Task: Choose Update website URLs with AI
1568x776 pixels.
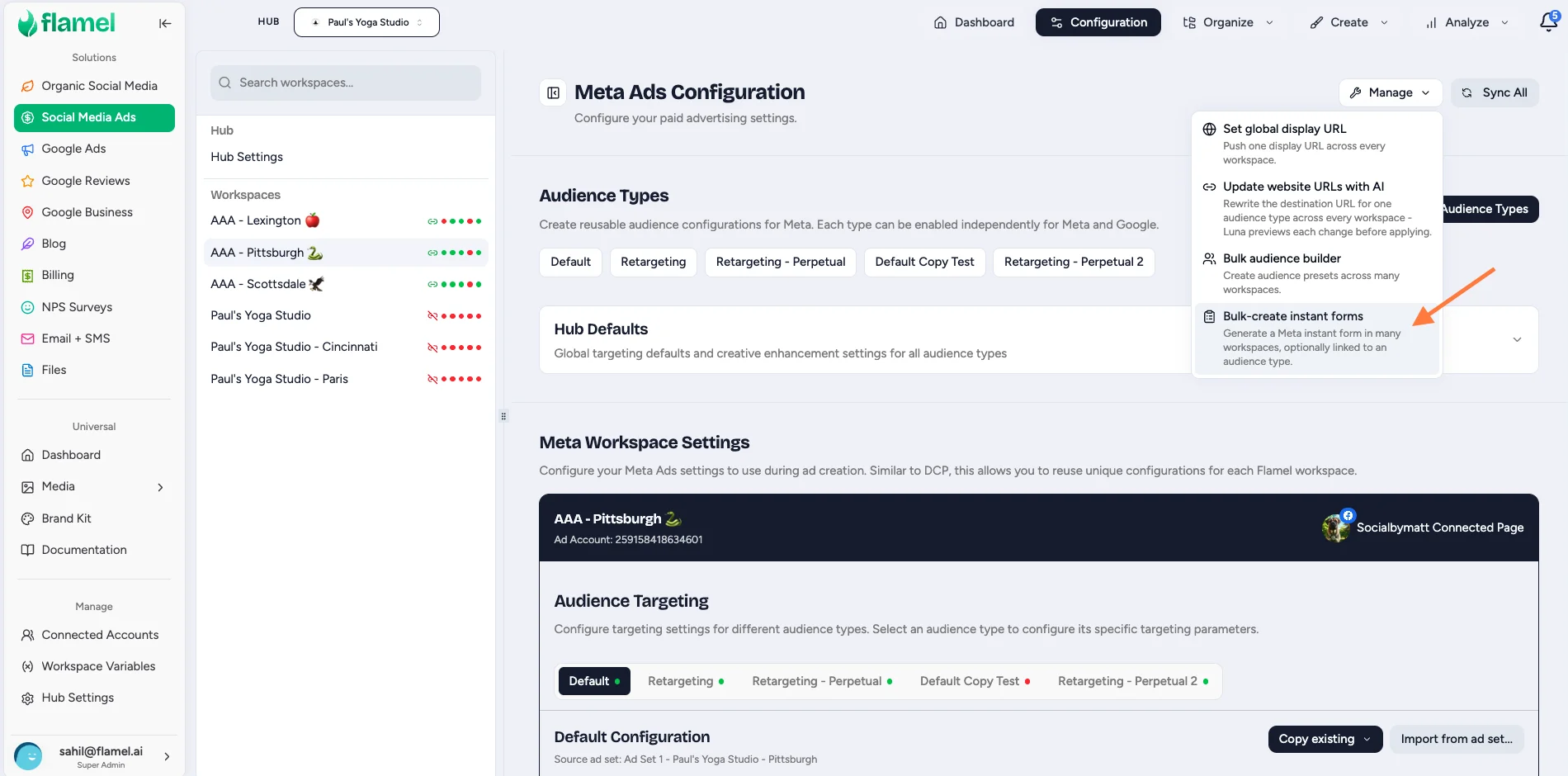Action: pyautogui.click(x=1317, y=209)
